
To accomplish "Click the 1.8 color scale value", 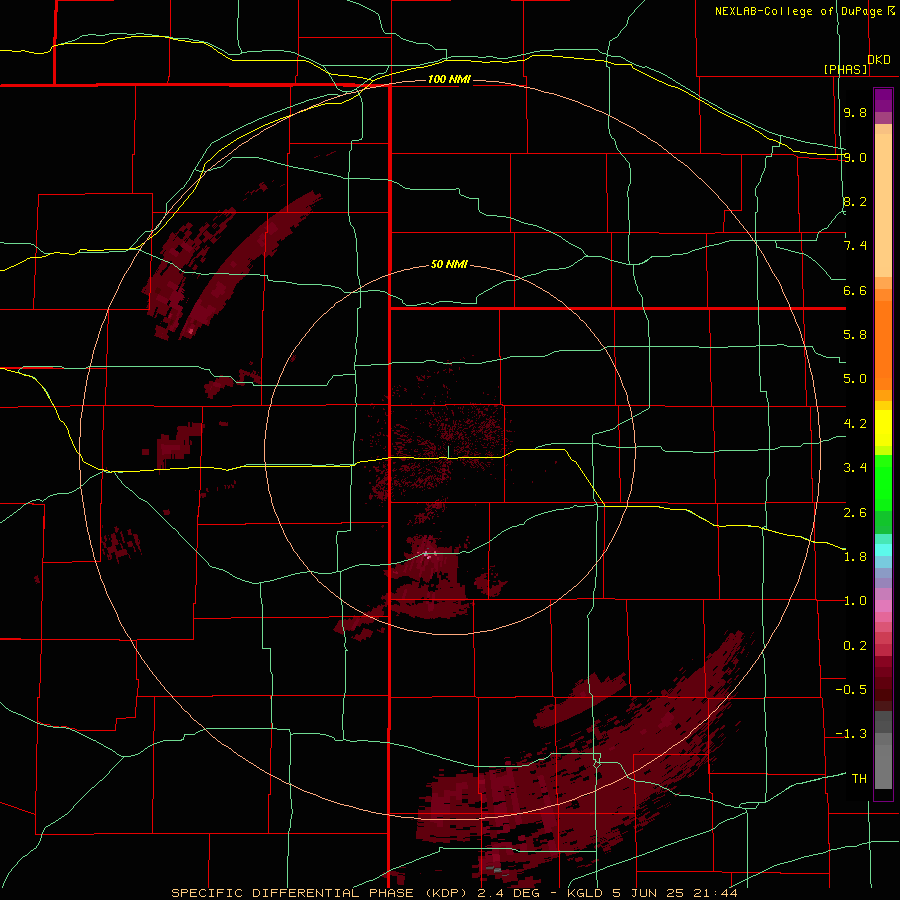I will point(855,557).
